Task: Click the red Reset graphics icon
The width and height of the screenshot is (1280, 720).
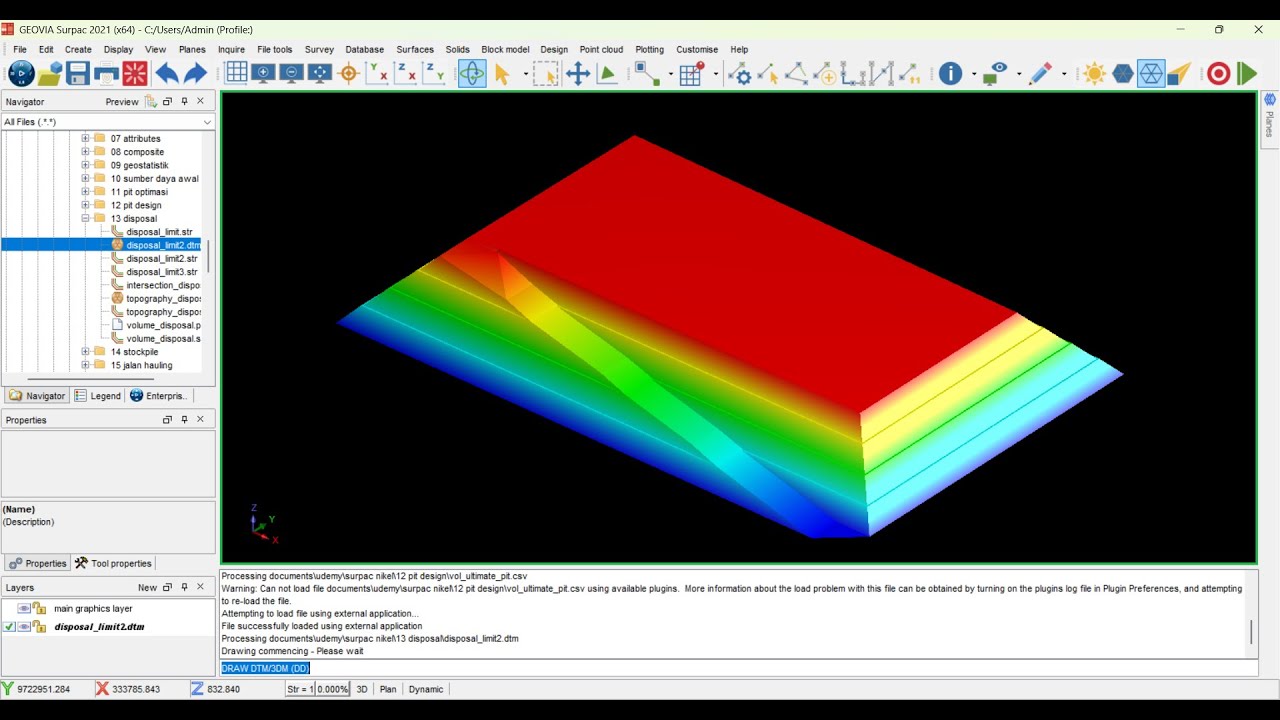Action: (x=135, y=73)
